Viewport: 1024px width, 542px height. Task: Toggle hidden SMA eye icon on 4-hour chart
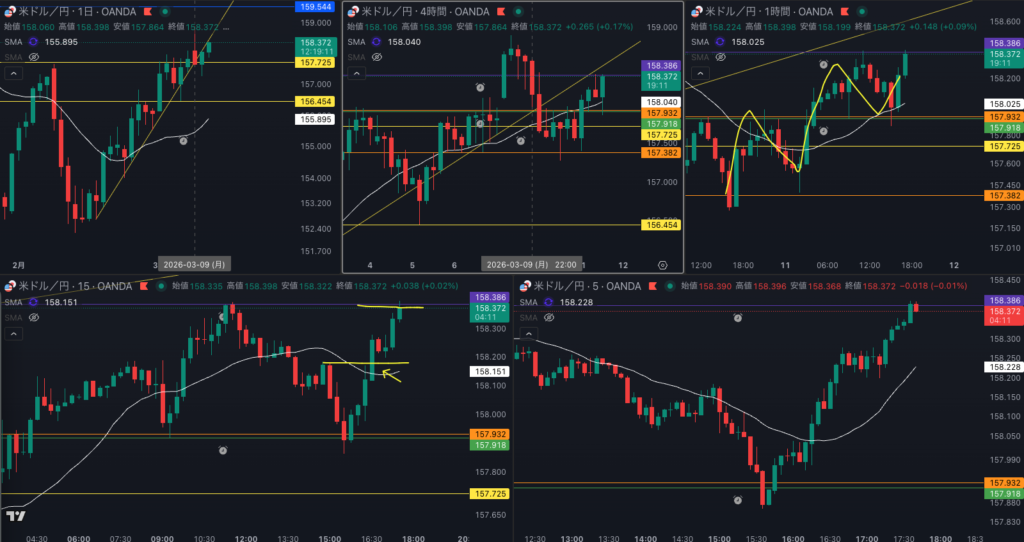point(378,58)
